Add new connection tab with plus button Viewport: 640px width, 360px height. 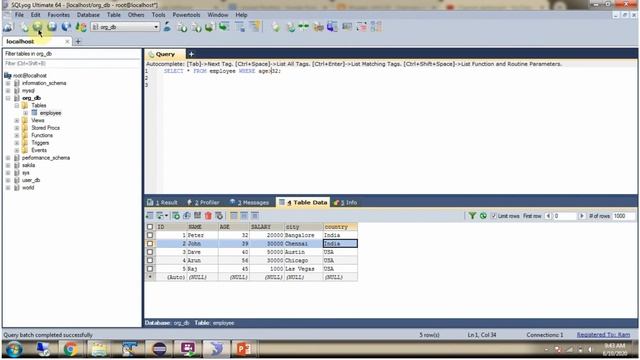(78, 41)
